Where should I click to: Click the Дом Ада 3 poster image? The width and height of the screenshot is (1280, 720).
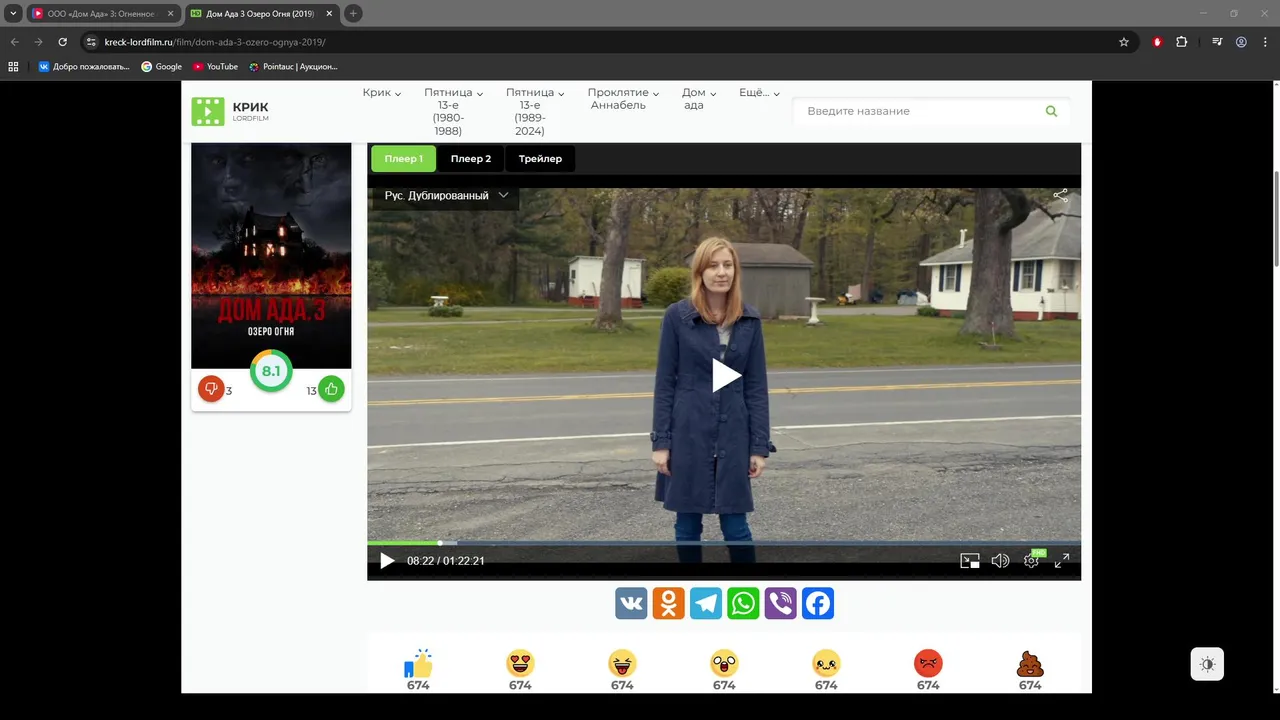tap(271, 255)
